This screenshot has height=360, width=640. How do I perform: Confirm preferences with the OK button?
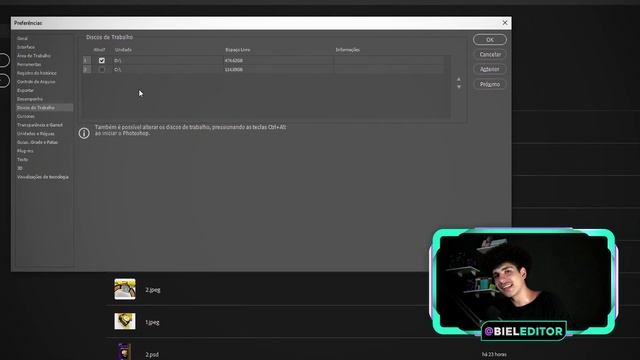coord(490,40)
